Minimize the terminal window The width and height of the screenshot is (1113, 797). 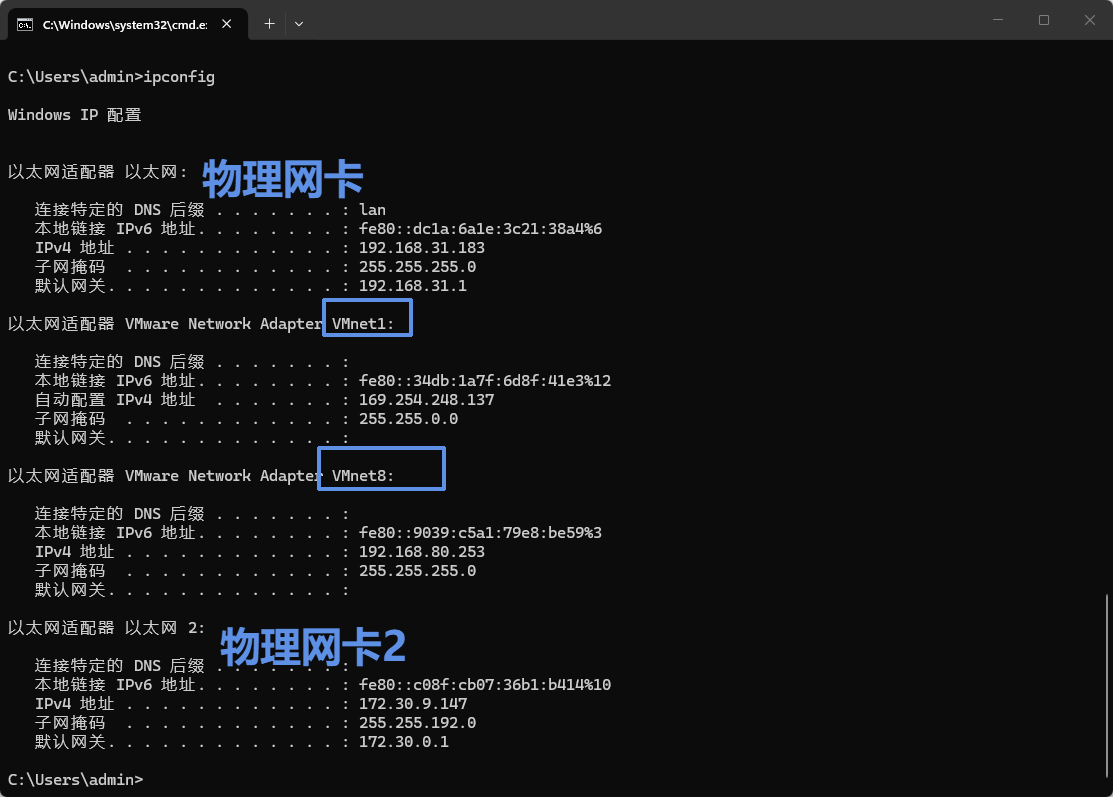998,20
